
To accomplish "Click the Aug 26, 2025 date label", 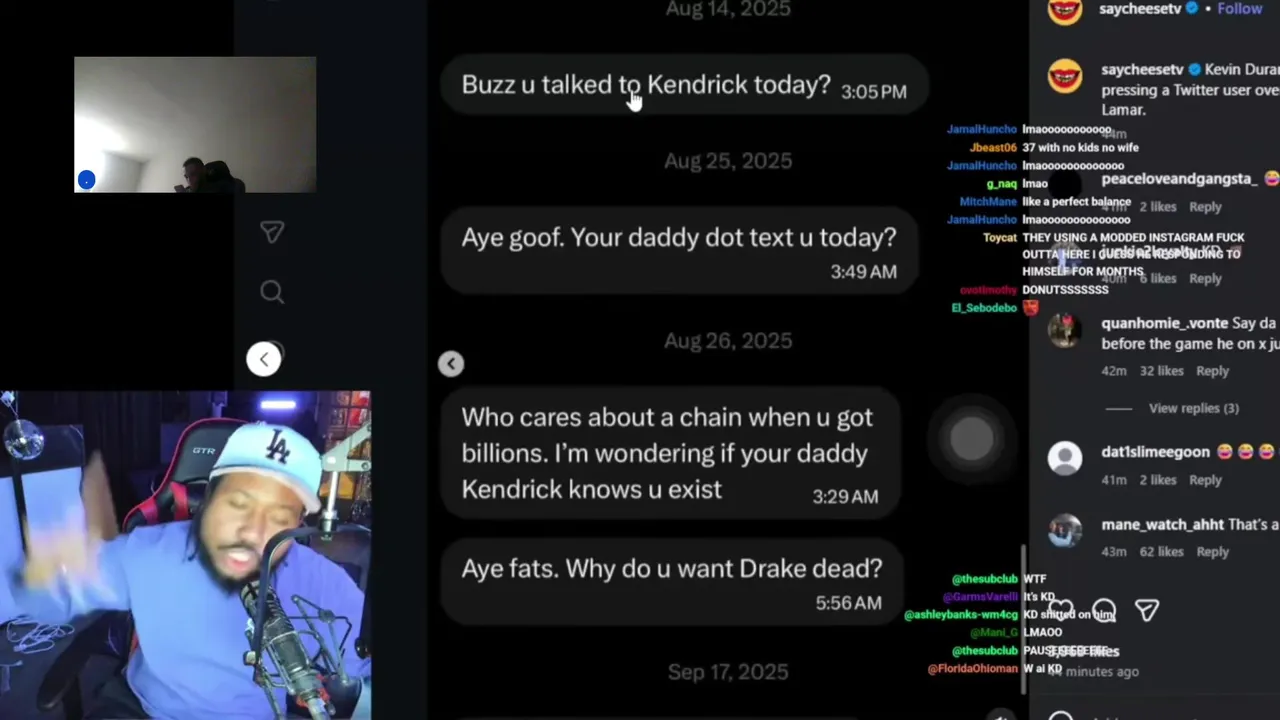I will point(728,341).
